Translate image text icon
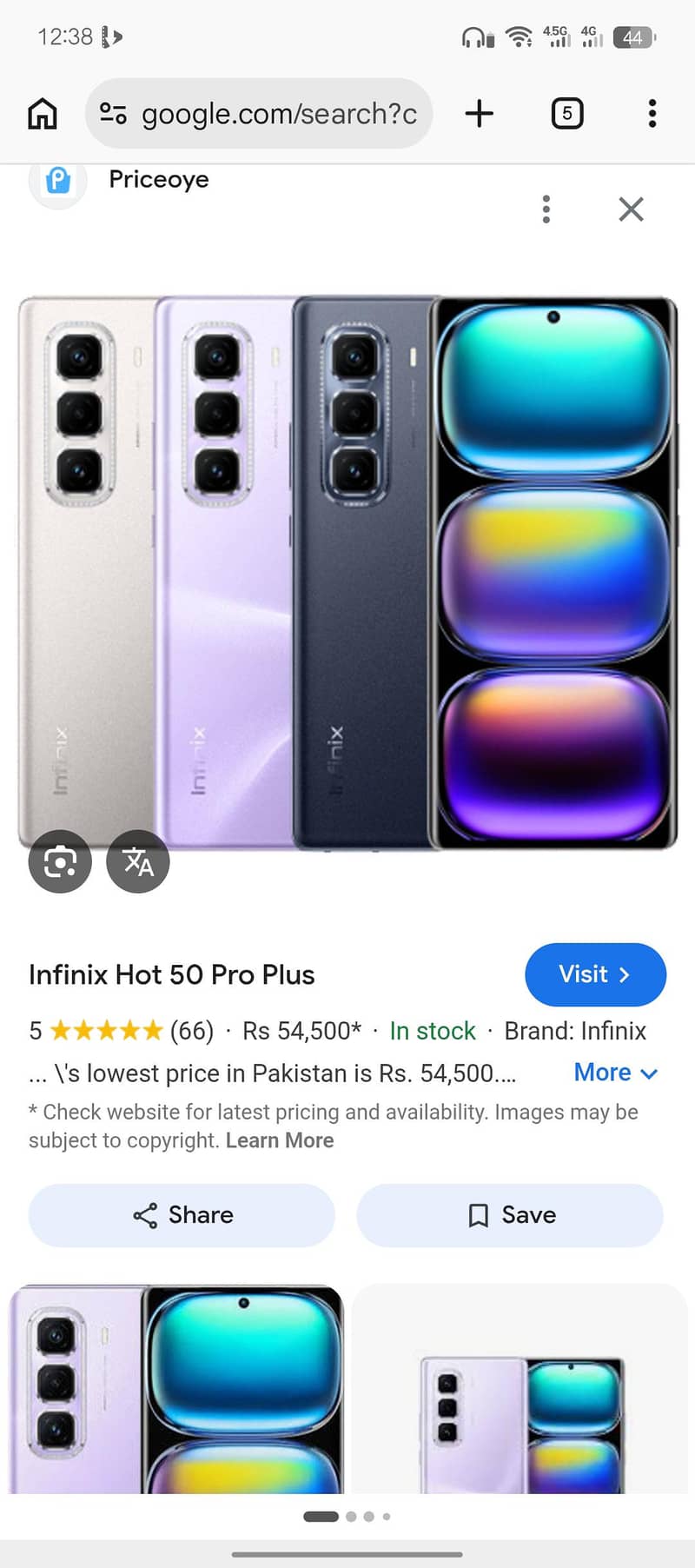 (138, 861)
